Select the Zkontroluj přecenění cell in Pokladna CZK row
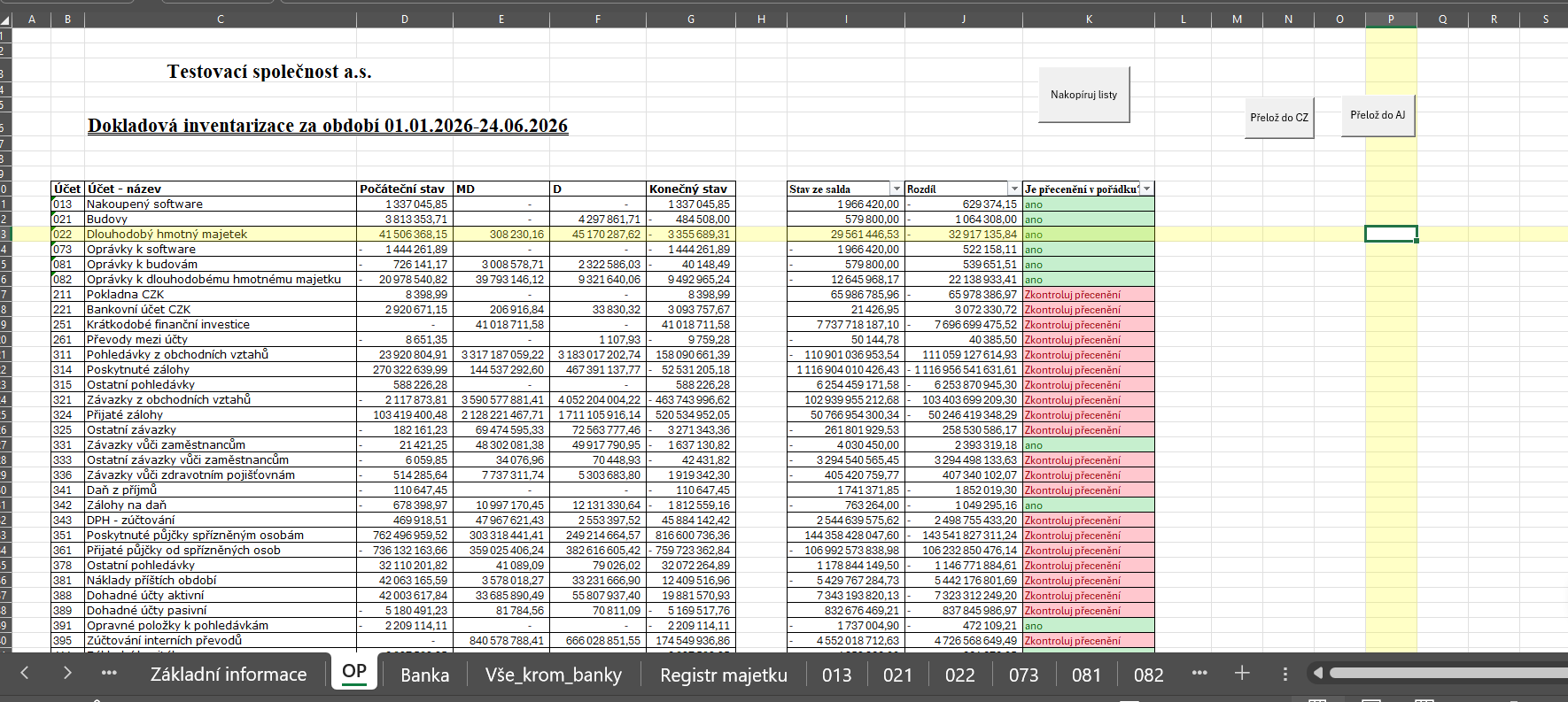 coord(1089,294)
